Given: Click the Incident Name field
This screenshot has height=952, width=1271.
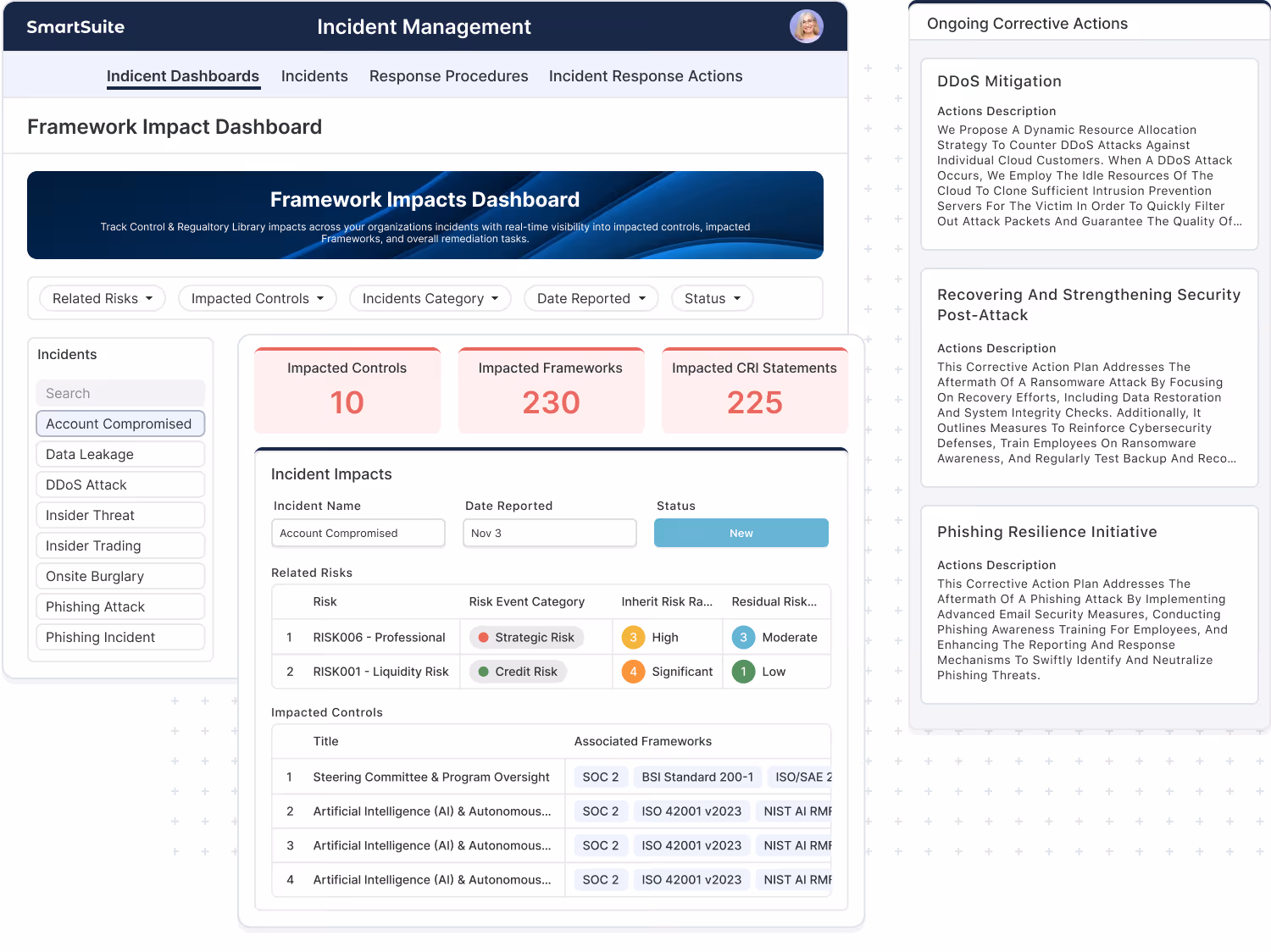Looking at the screenshot, I should (358, 533).
